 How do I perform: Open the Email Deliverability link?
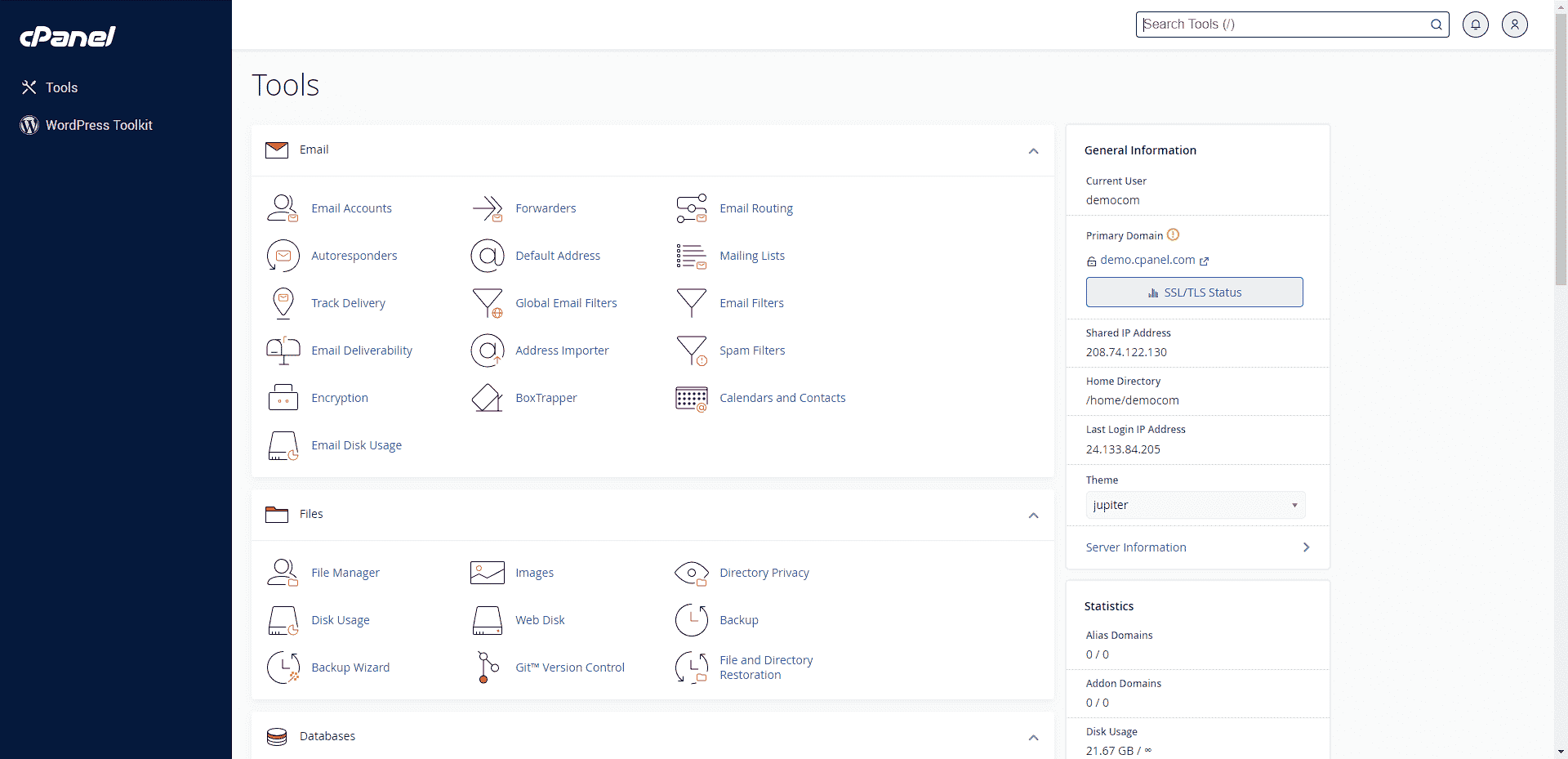coord(362,350)
